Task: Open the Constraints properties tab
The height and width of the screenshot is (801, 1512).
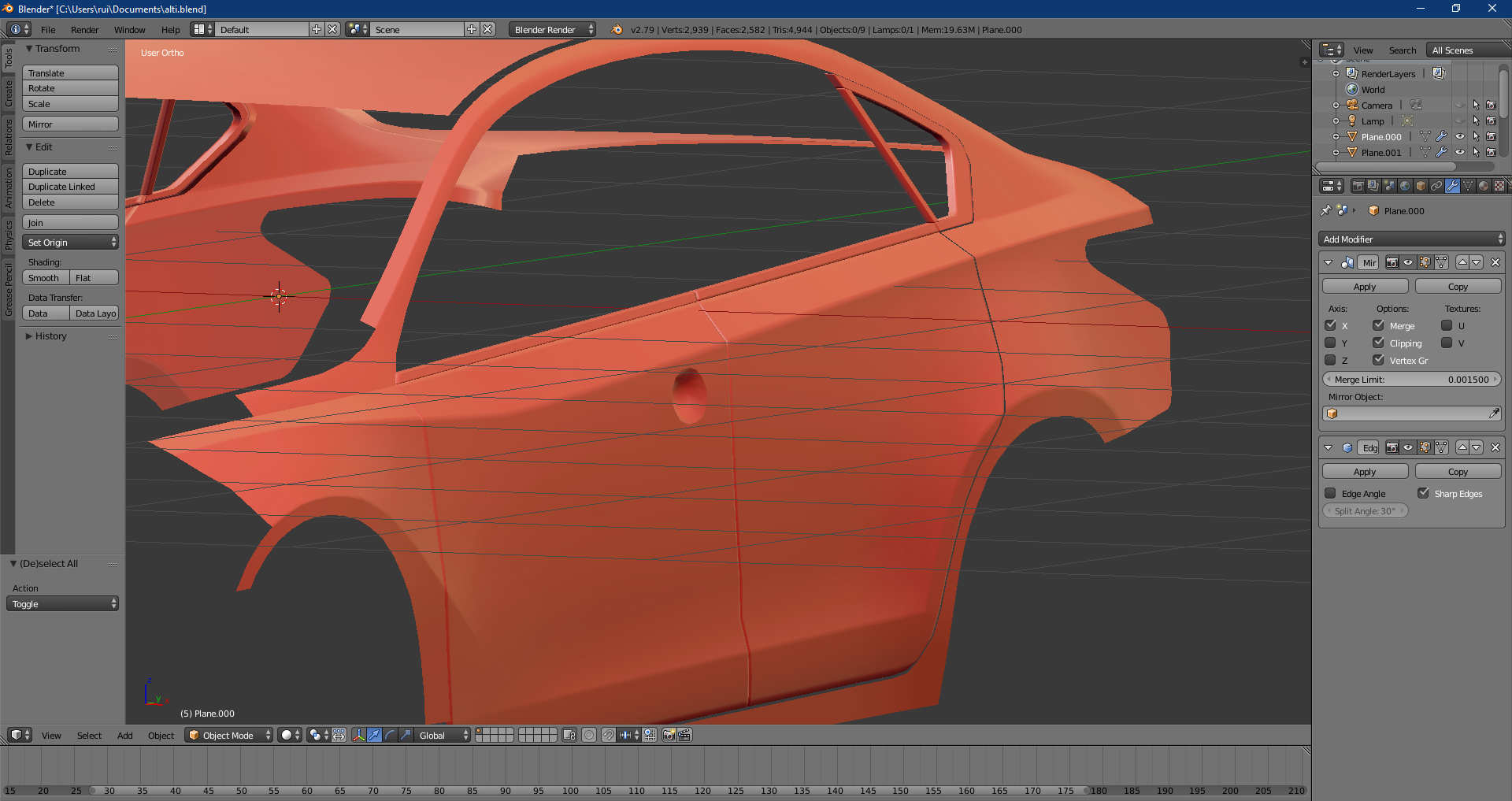Action: click(x=1436, y=186)
